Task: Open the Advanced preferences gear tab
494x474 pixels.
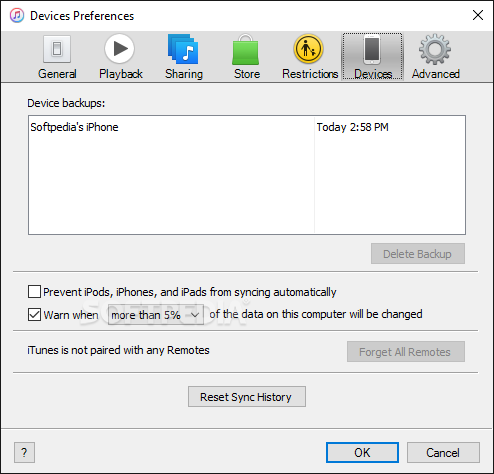Action: [x=435, y=57]
